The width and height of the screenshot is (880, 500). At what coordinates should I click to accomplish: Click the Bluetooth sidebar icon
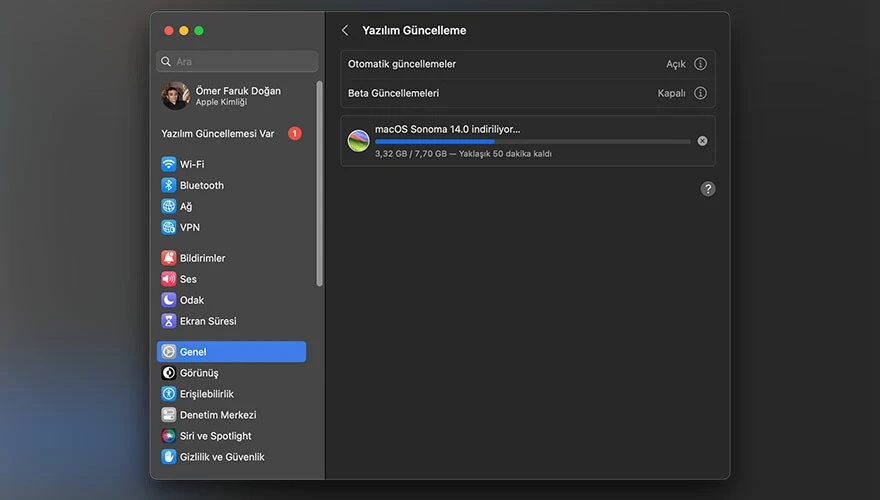pos(168,185)
